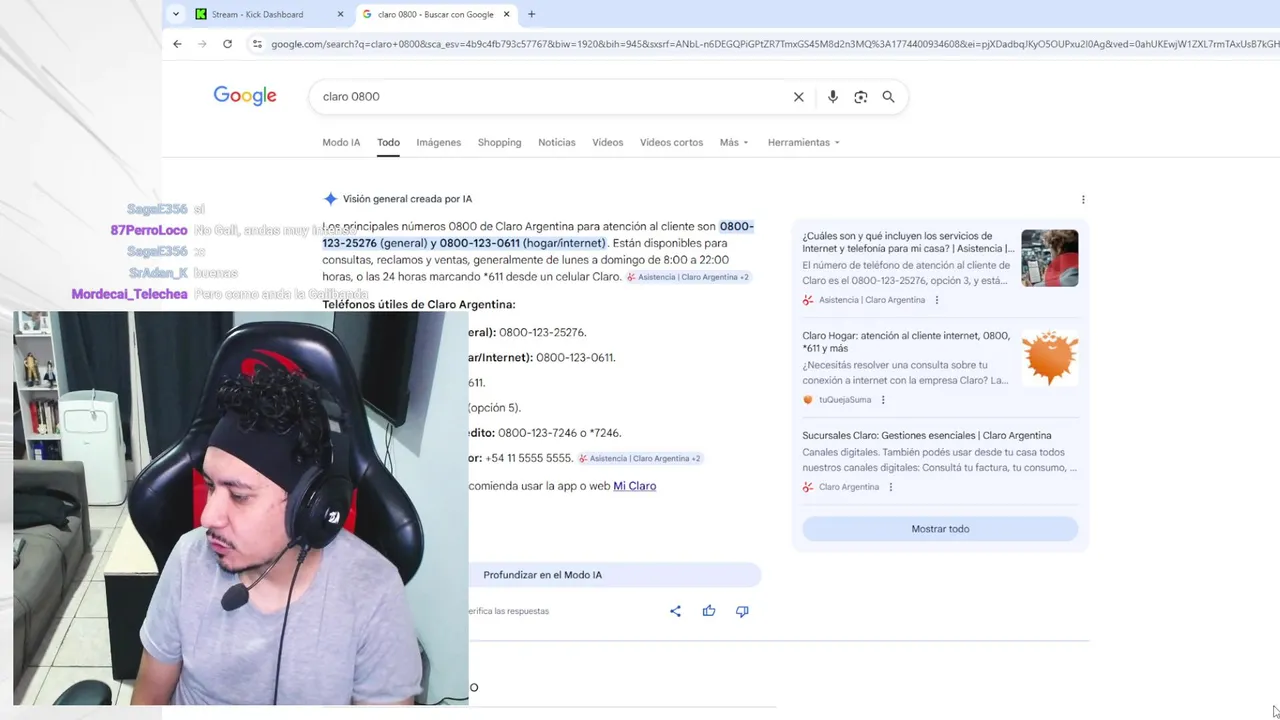Open the AI overview three-dot options menu

pos(1083,200)
